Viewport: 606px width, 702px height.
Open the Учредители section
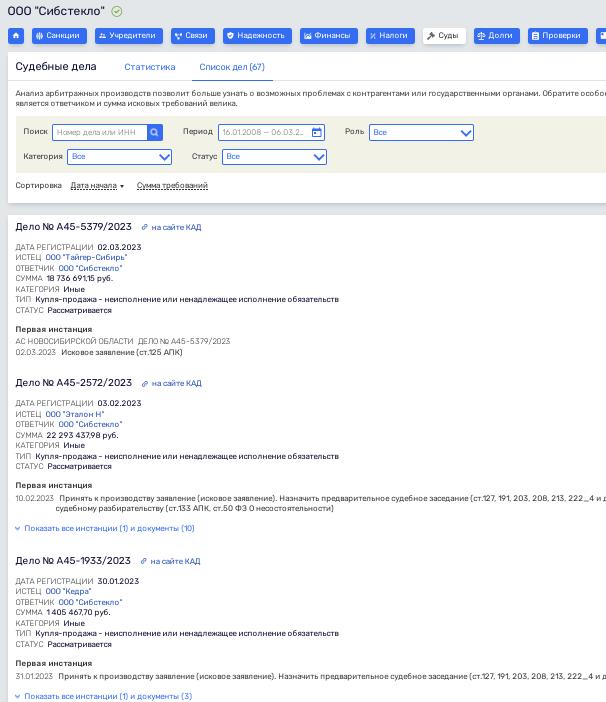point(128,36)
